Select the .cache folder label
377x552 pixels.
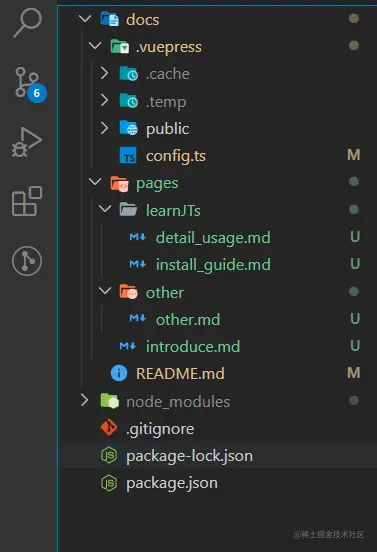[168, 74]
